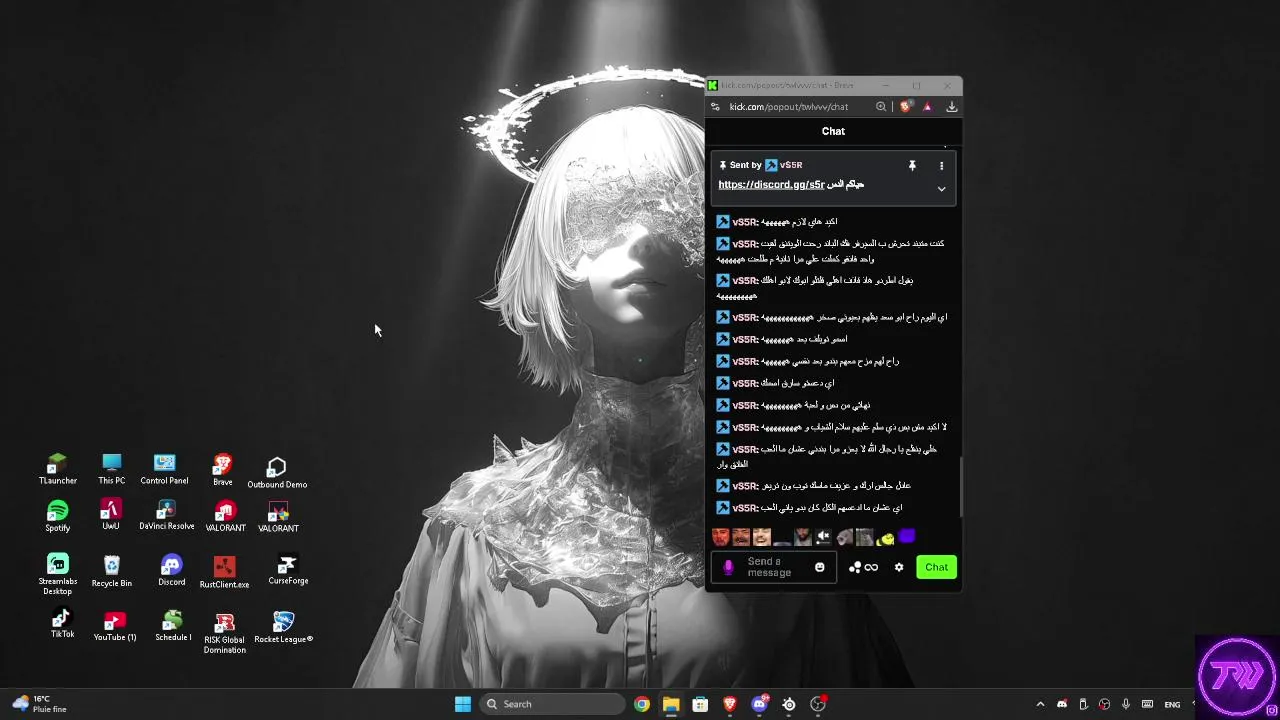This screenshot has width=1280, height=720.
Task: Click the VALORANT shortcut beside Outbound Demo column
Action: (278, 517)
